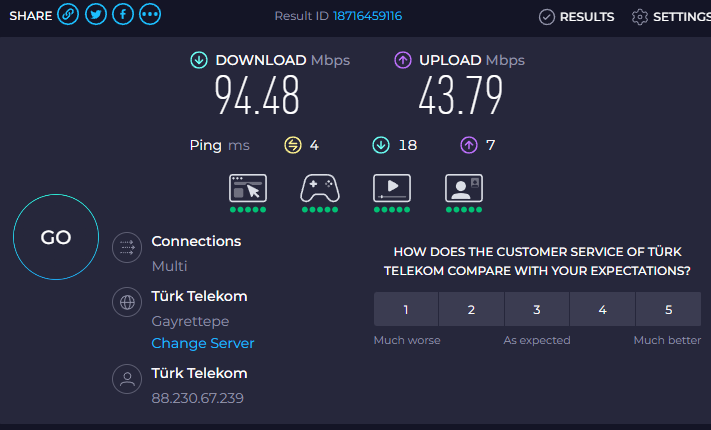
Task: Open the Results page
Action: tap(576, 16)
